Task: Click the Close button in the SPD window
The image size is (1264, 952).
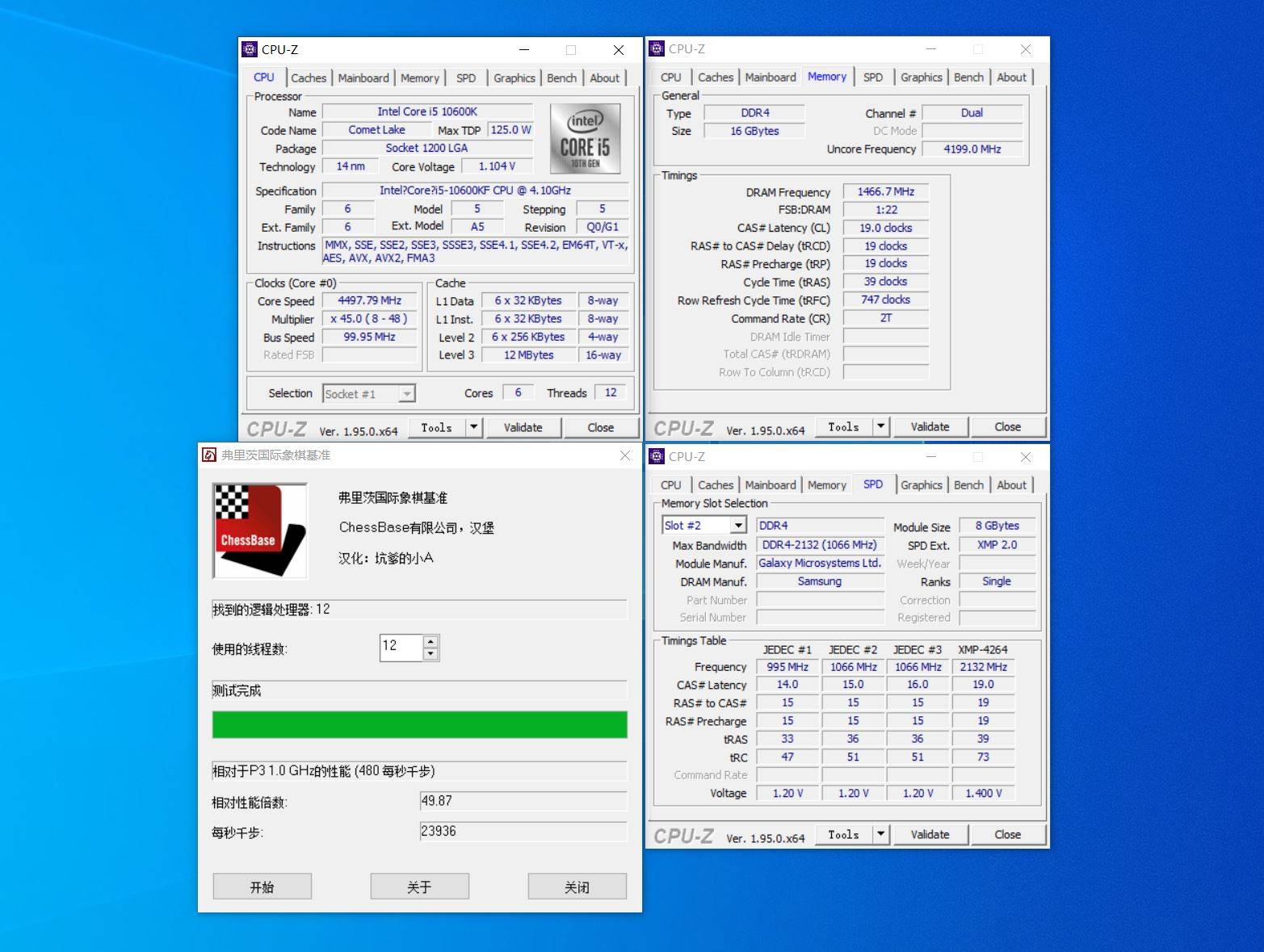Action: [x=1008, y=834]
